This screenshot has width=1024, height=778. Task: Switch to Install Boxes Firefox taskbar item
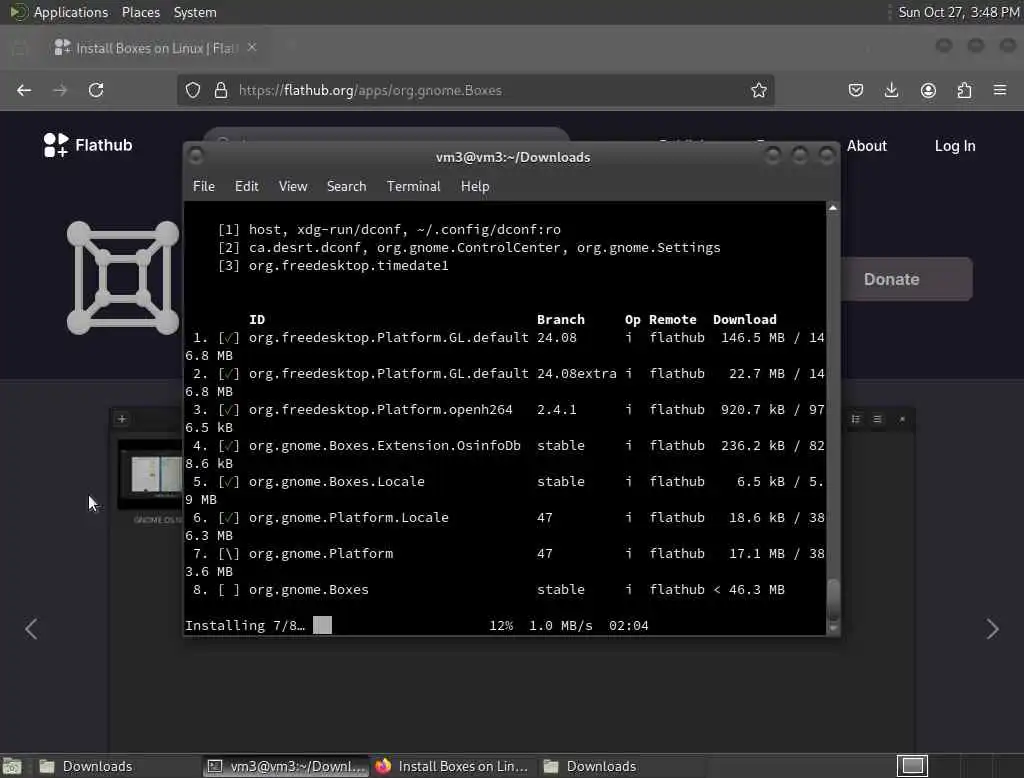(x=453, y=766)
